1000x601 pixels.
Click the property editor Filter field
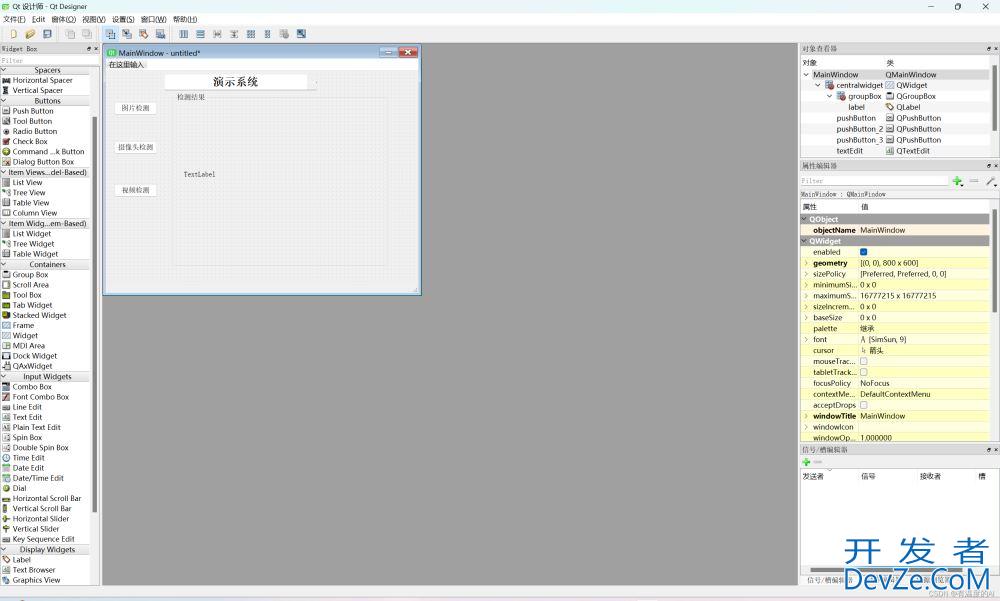pos(874,181)
